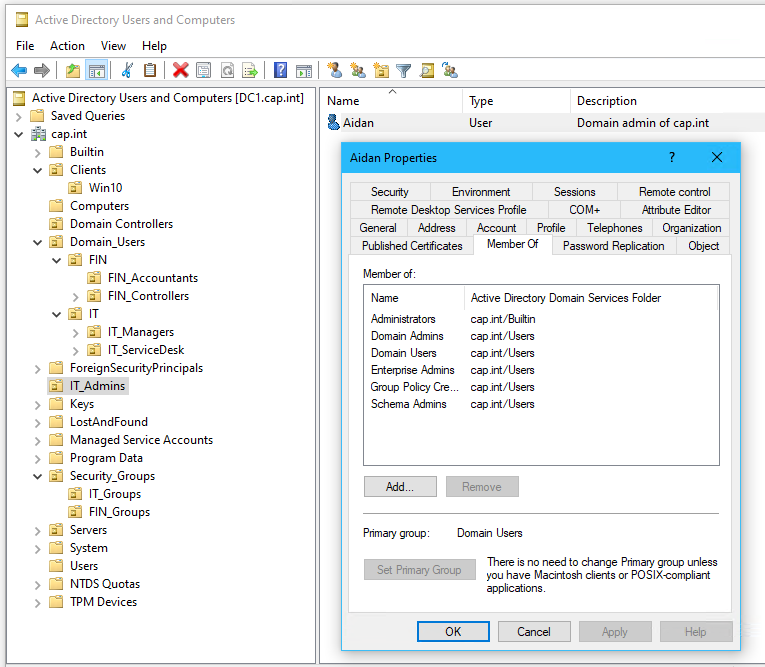Select IT_ServiceDesk in the tree
The width and height of the screenshot is (765, 667).
146,350
